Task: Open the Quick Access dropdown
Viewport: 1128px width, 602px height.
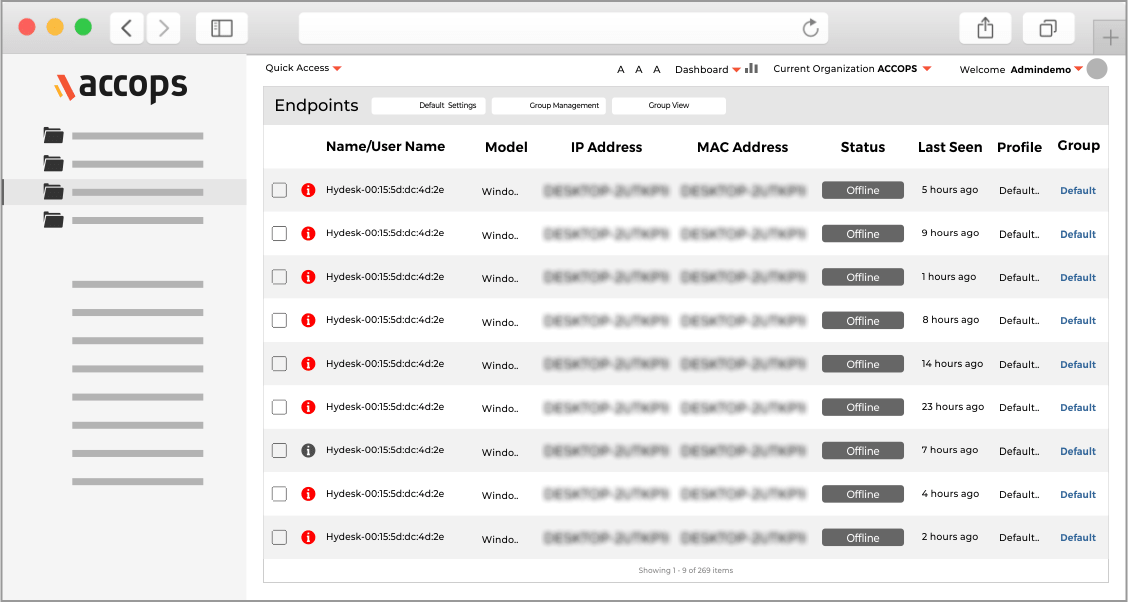Action: tap(302, 67)
